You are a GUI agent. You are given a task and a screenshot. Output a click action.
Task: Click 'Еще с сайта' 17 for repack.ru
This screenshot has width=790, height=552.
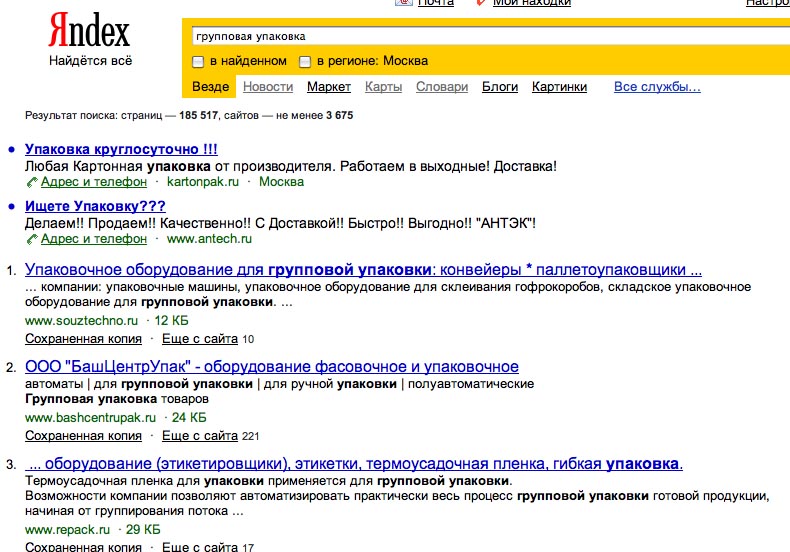click(200, 546)
